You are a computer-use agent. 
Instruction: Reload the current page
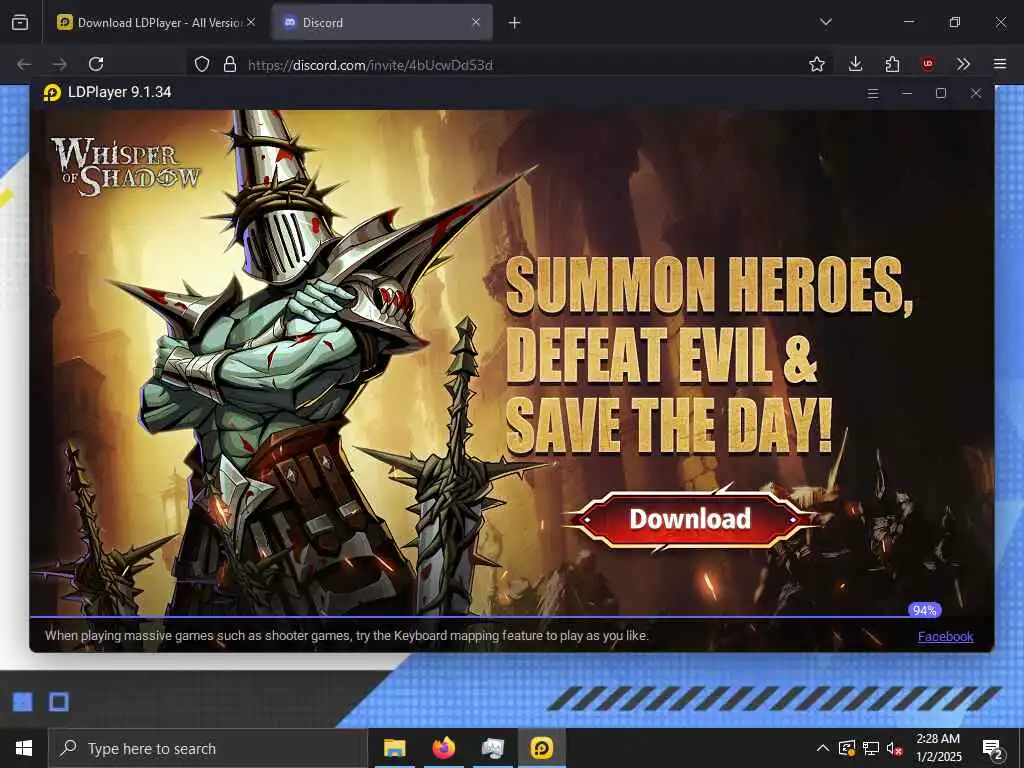click(96, 64)
